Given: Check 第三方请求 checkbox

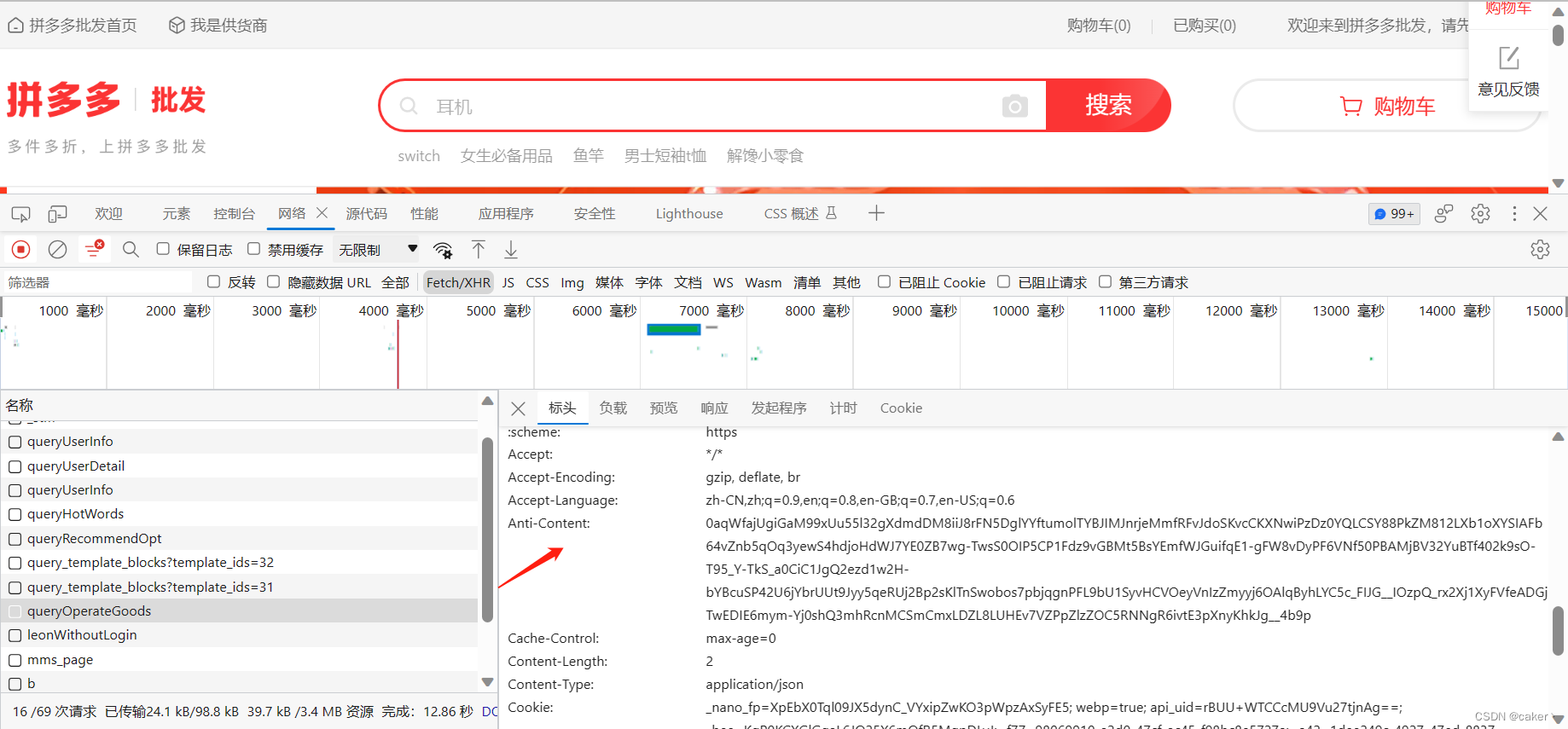Looking at the screenshot, I should [x=1105, y=281].
